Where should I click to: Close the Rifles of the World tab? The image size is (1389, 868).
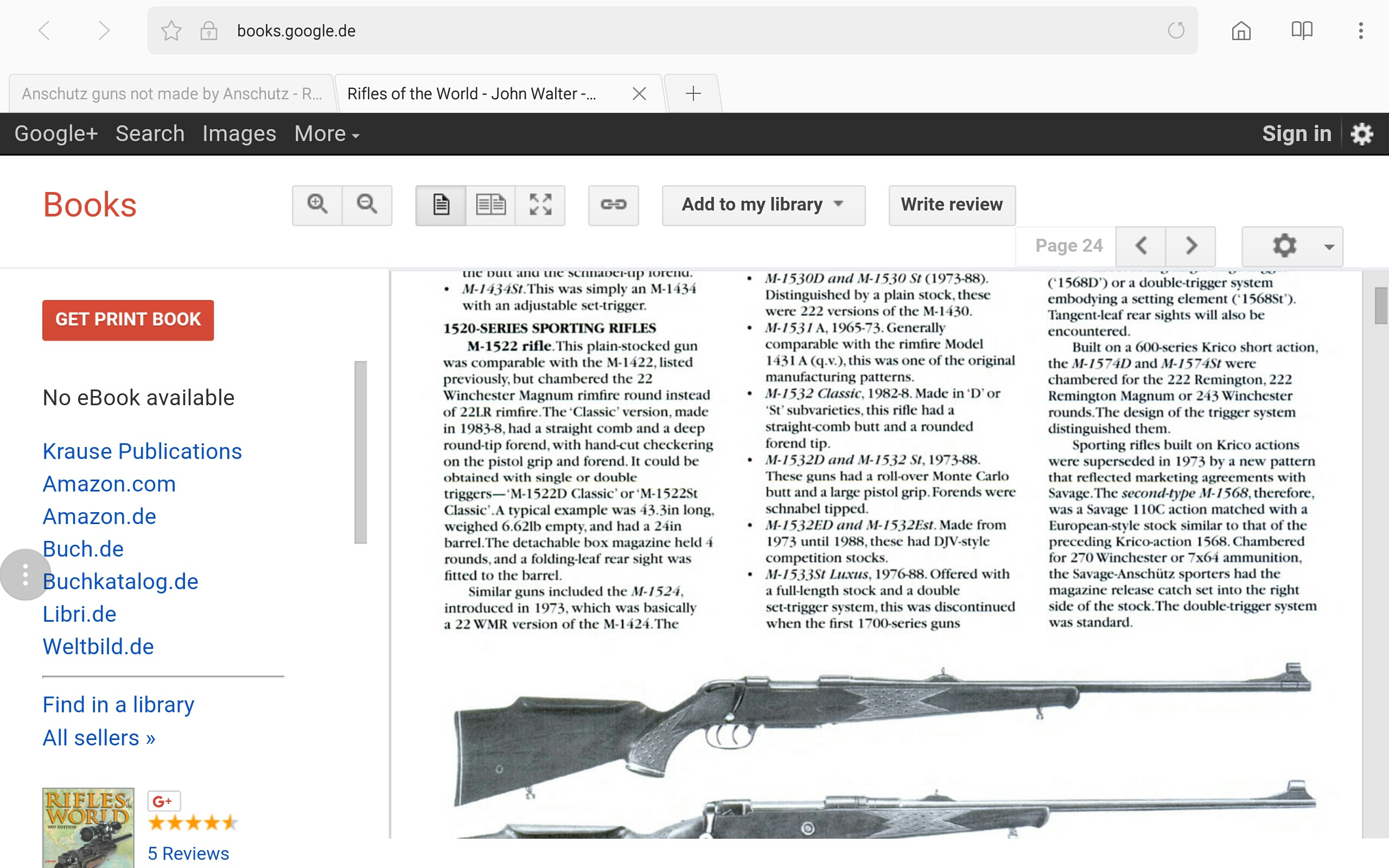tap(639, 93)
